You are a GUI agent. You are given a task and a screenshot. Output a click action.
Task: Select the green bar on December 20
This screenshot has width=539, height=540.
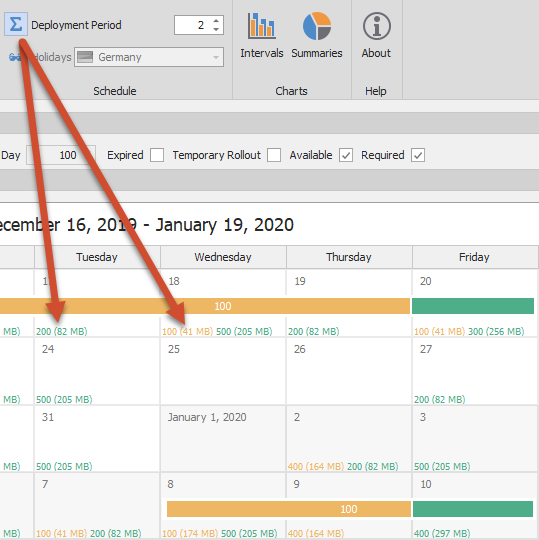pos(473,306)
